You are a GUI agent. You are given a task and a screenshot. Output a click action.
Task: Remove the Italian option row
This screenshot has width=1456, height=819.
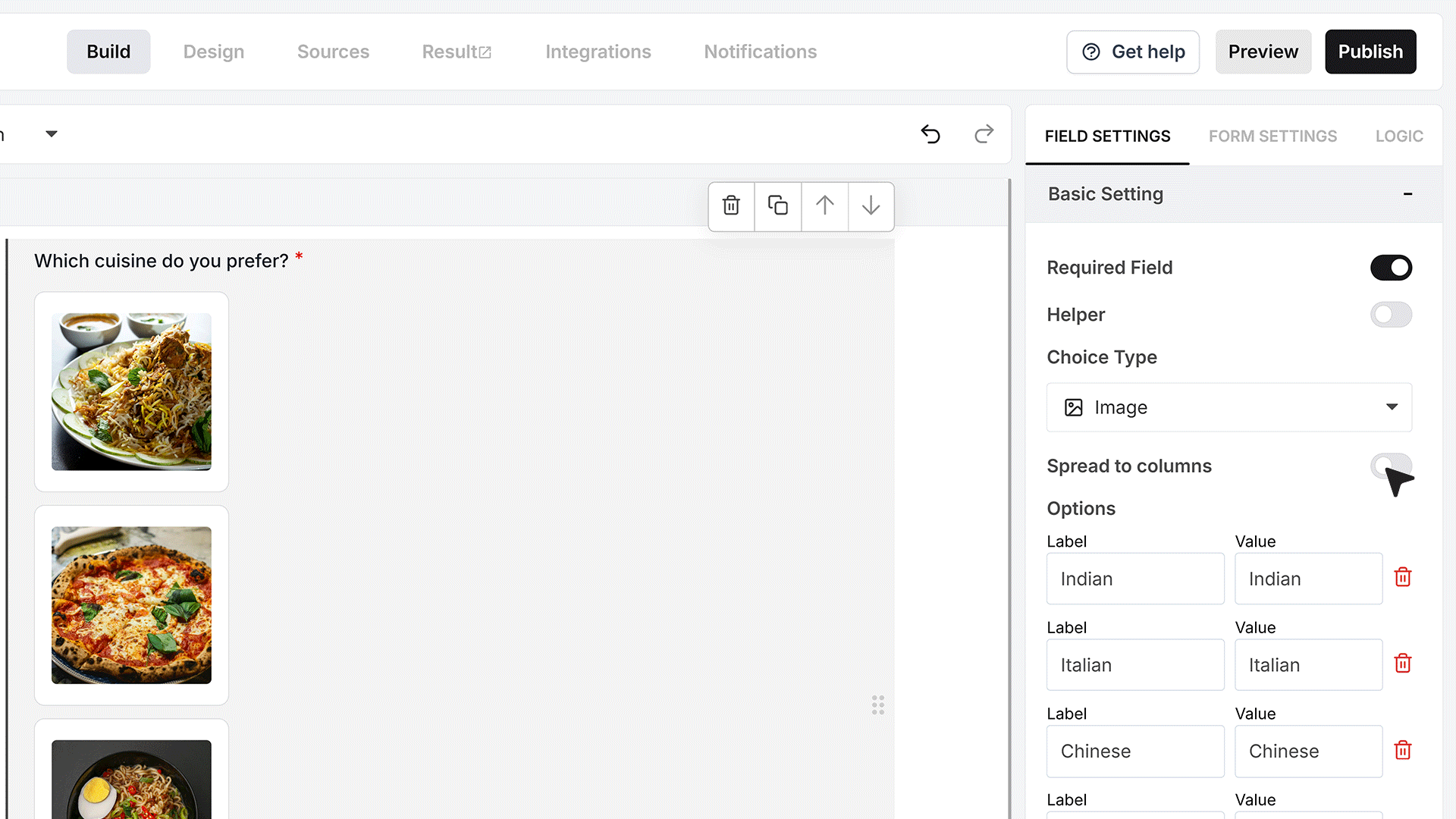(1403, 664)
